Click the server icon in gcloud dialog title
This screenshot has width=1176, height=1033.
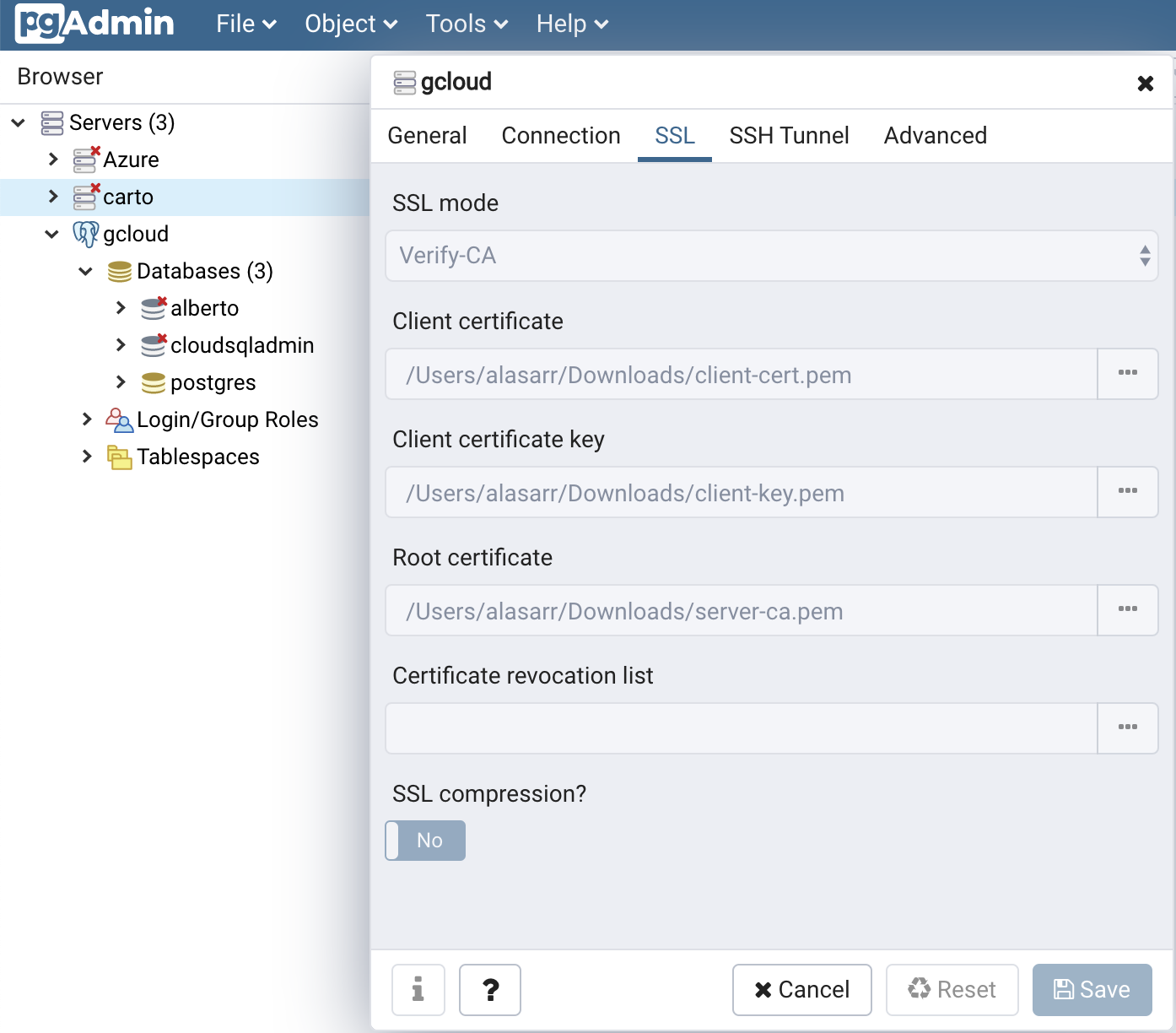405,83
